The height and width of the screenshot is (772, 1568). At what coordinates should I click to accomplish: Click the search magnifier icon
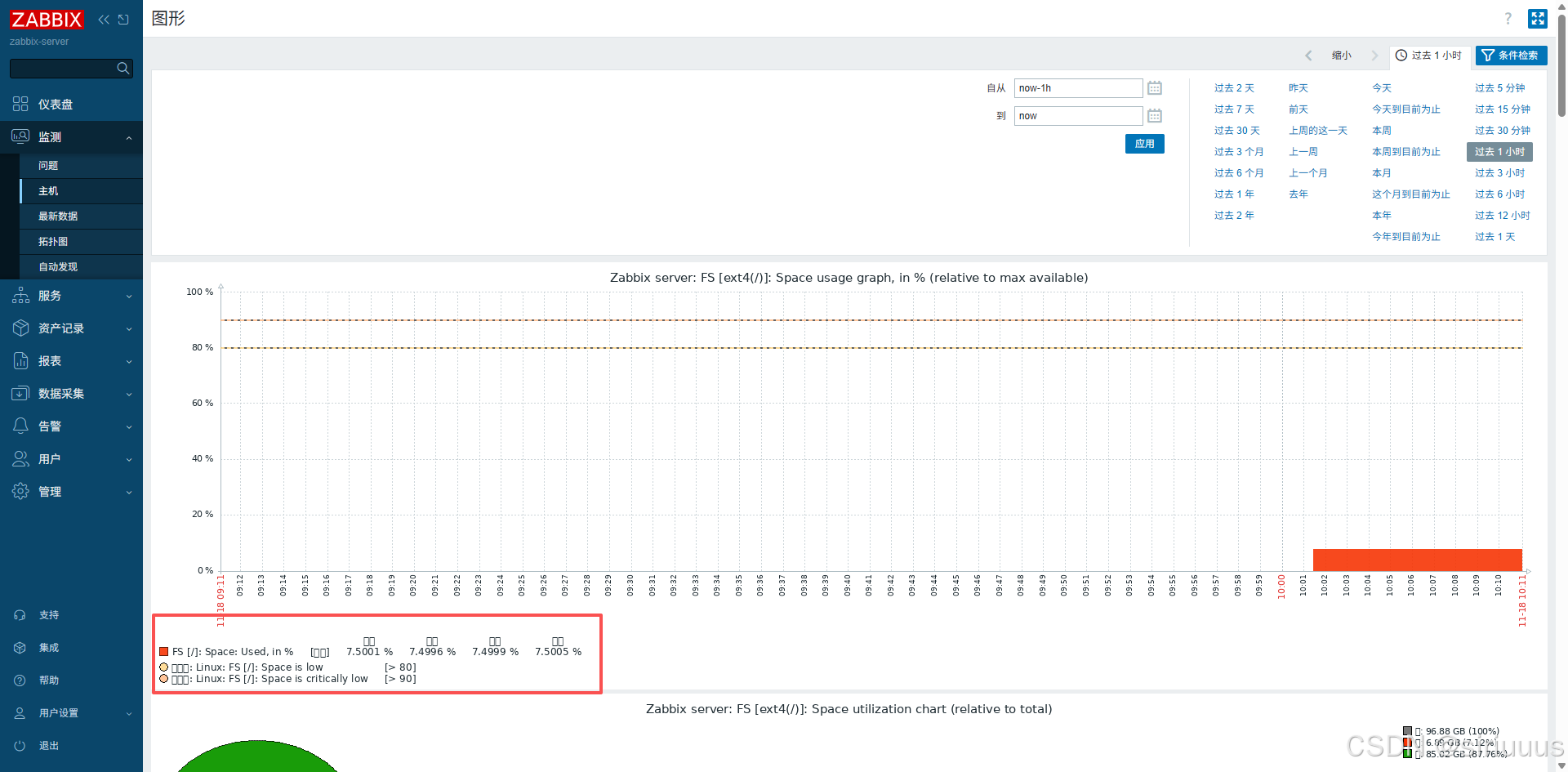coord(123,68)
